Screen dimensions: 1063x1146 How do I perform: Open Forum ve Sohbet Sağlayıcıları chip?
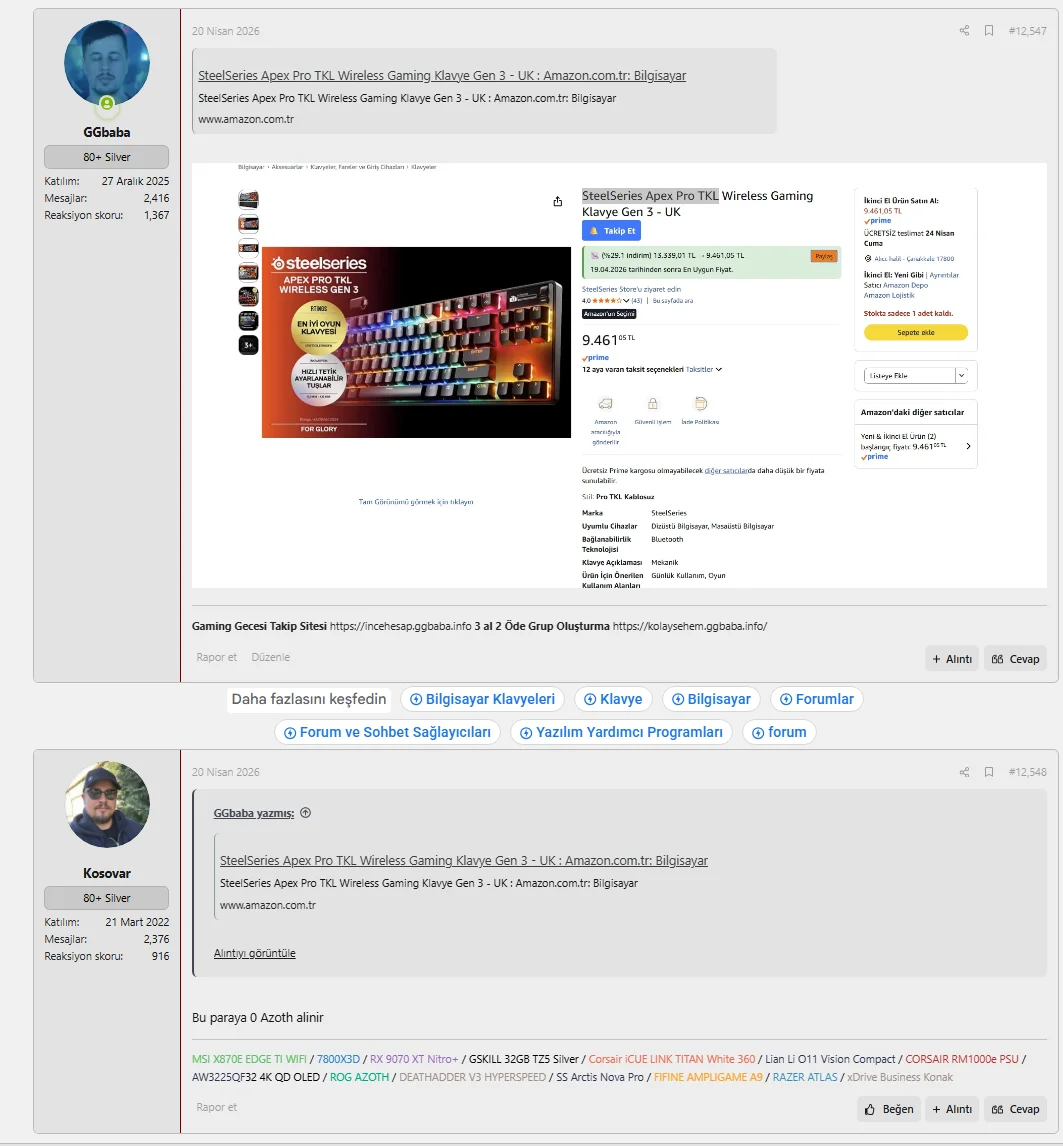[x=387, y=732]
